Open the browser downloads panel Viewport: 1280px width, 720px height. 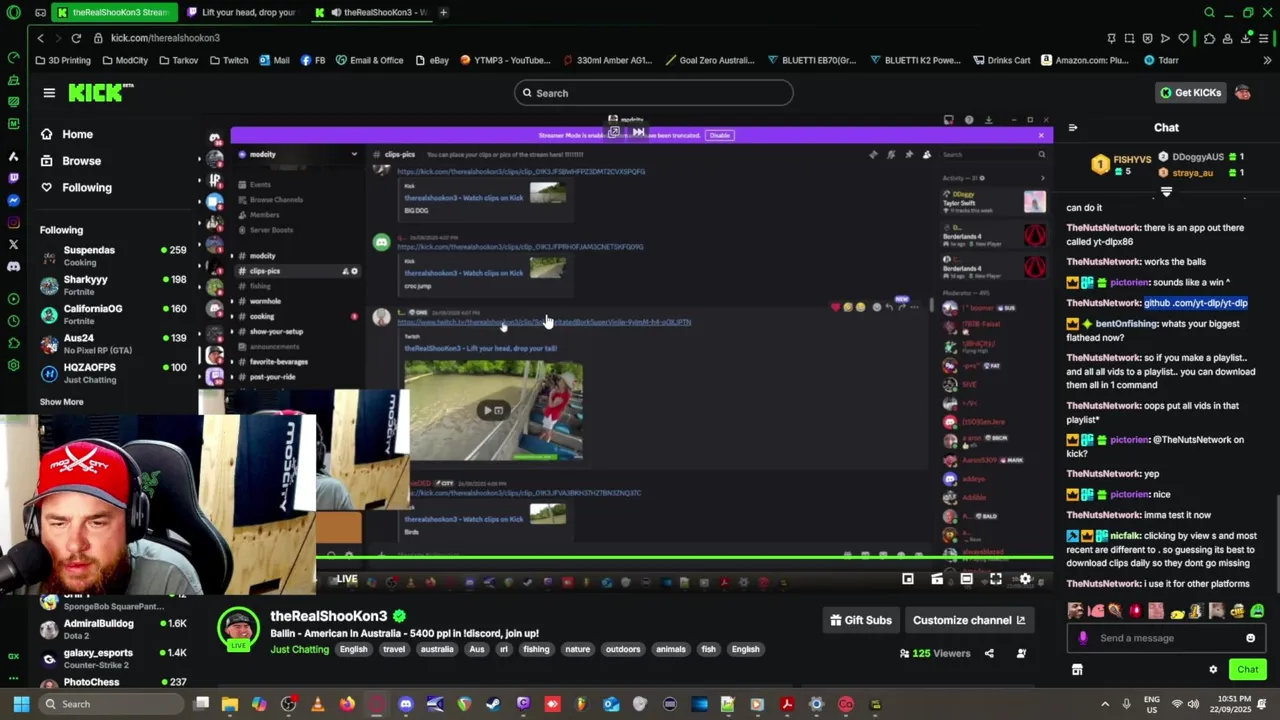coord(1246,38)
